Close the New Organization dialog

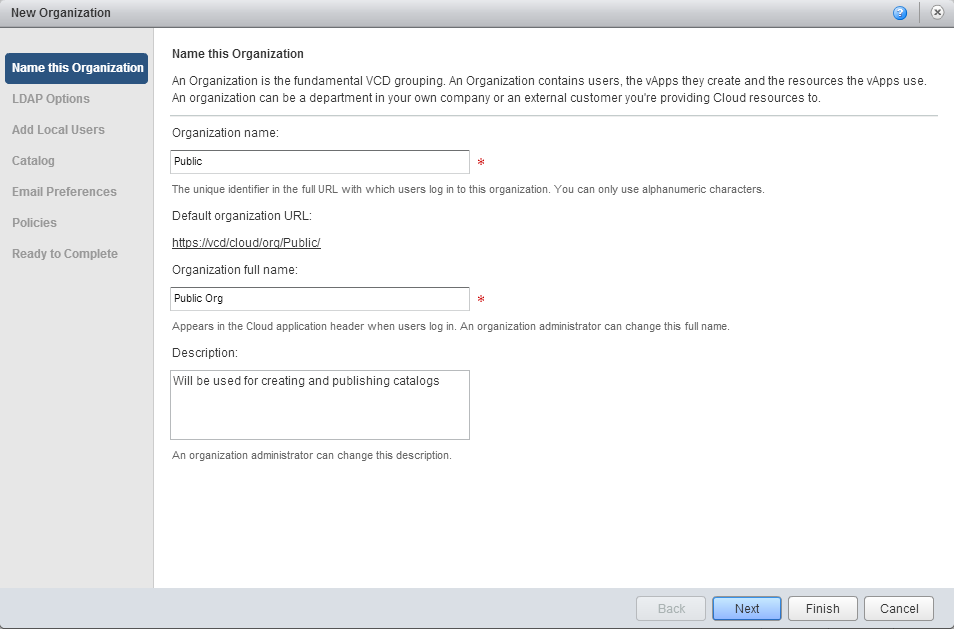[x=937, y=13]
